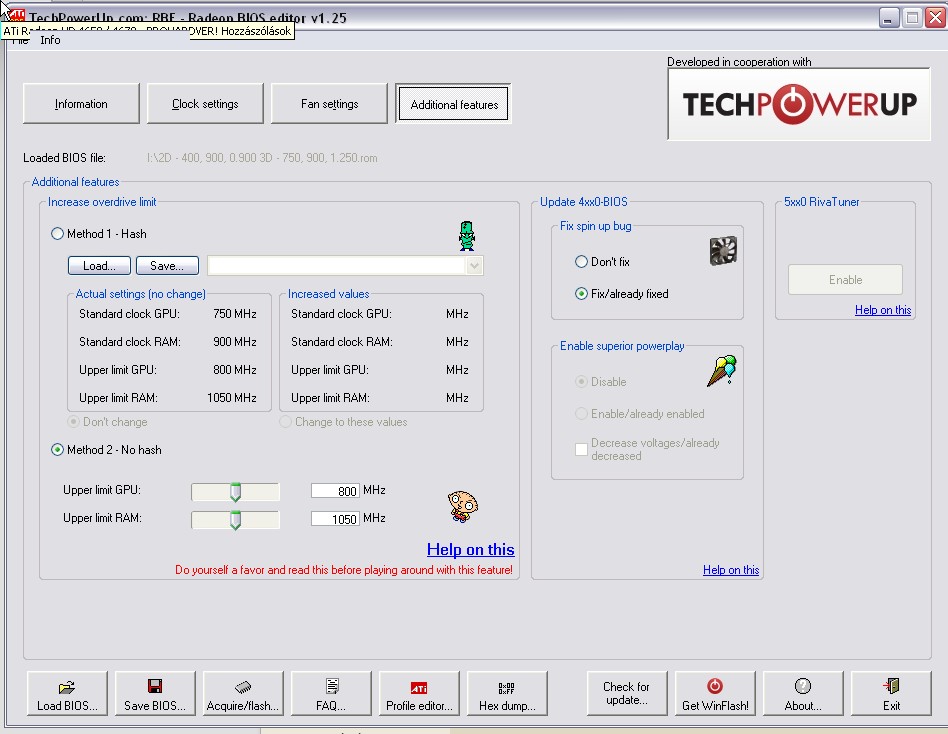Click the Load... hash button

[x=99, y=265]
